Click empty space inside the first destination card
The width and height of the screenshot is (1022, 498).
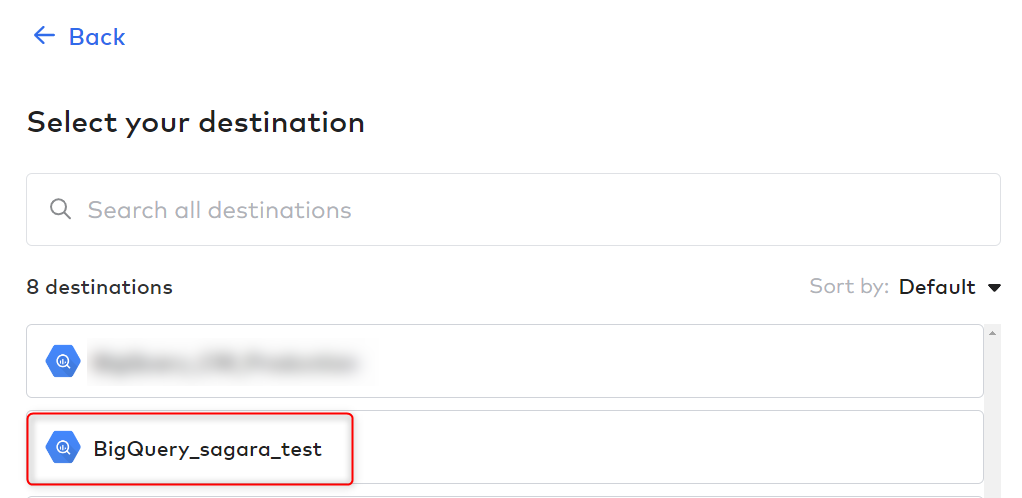(x=678, y=361)
